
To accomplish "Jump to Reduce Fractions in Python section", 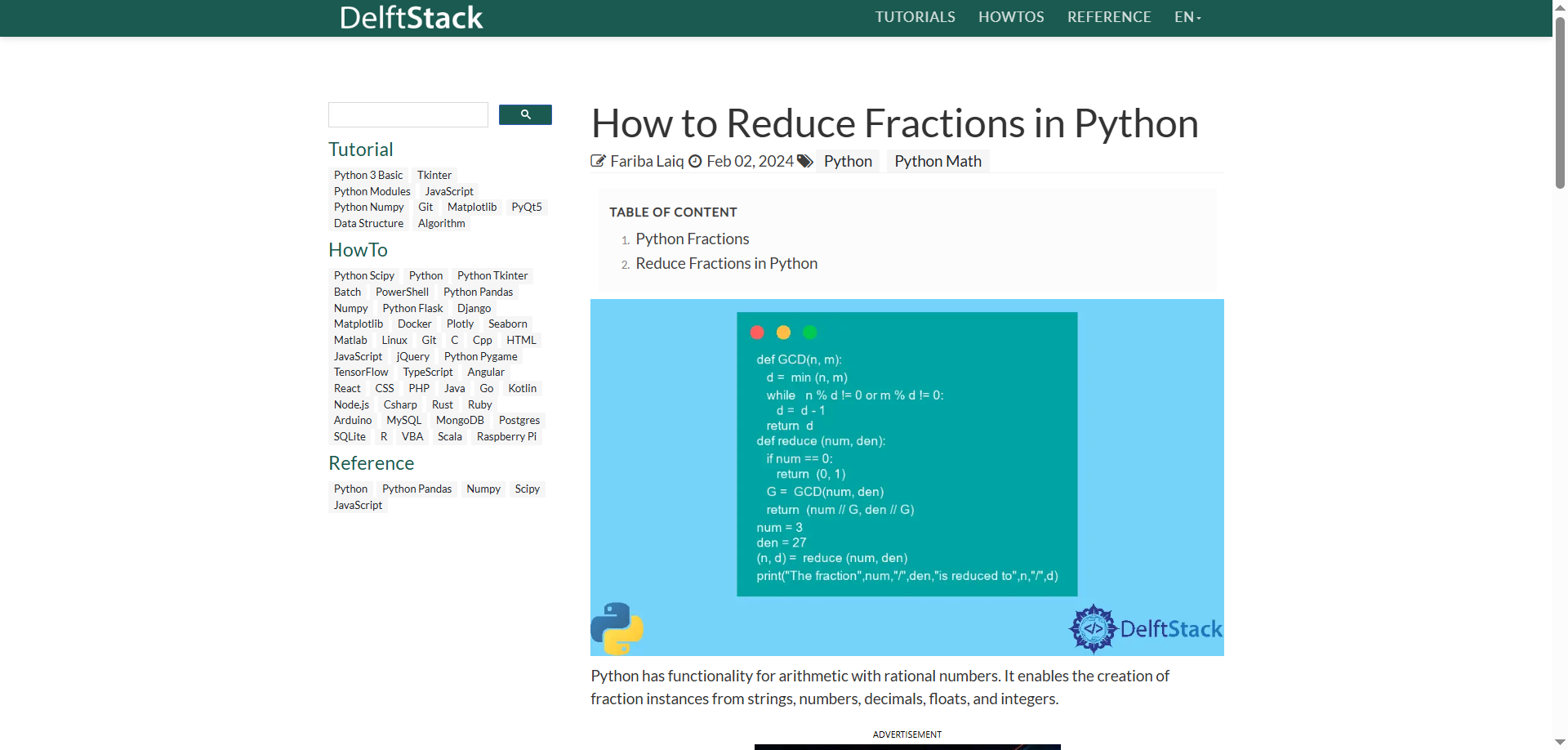I will click(726, 264).
